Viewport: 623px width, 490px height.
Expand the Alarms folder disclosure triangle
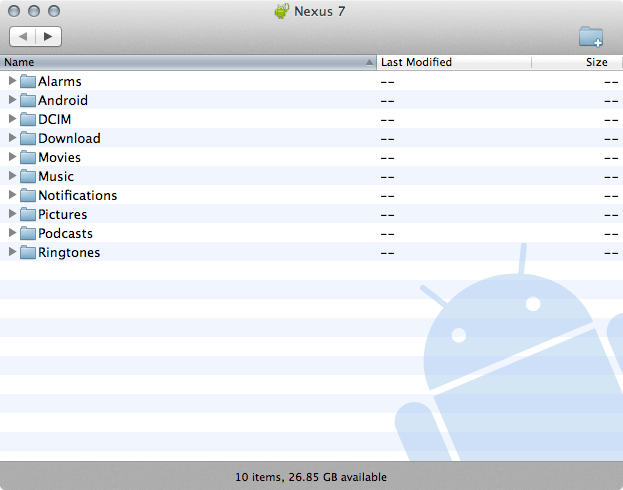(12, 81)
